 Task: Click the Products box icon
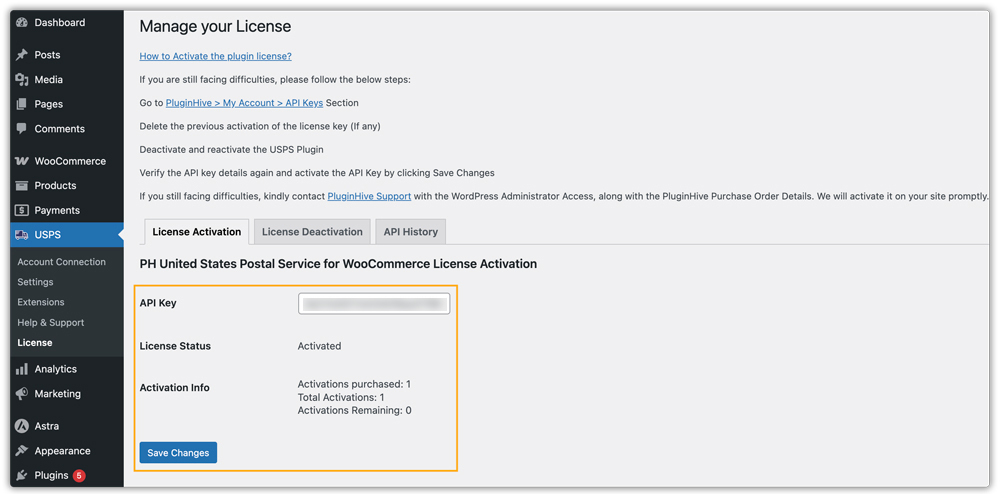point(22,185)
